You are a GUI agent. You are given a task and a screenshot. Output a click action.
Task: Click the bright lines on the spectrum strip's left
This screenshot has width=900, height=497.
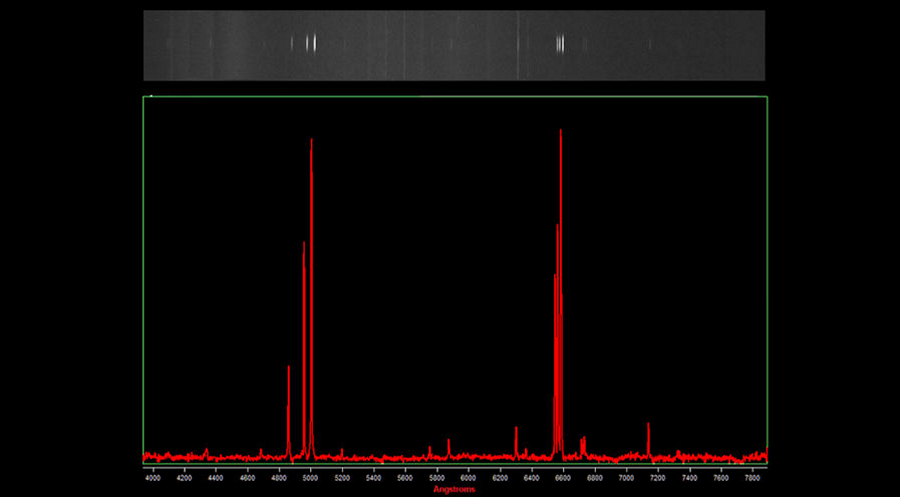(x=310, y=43)
